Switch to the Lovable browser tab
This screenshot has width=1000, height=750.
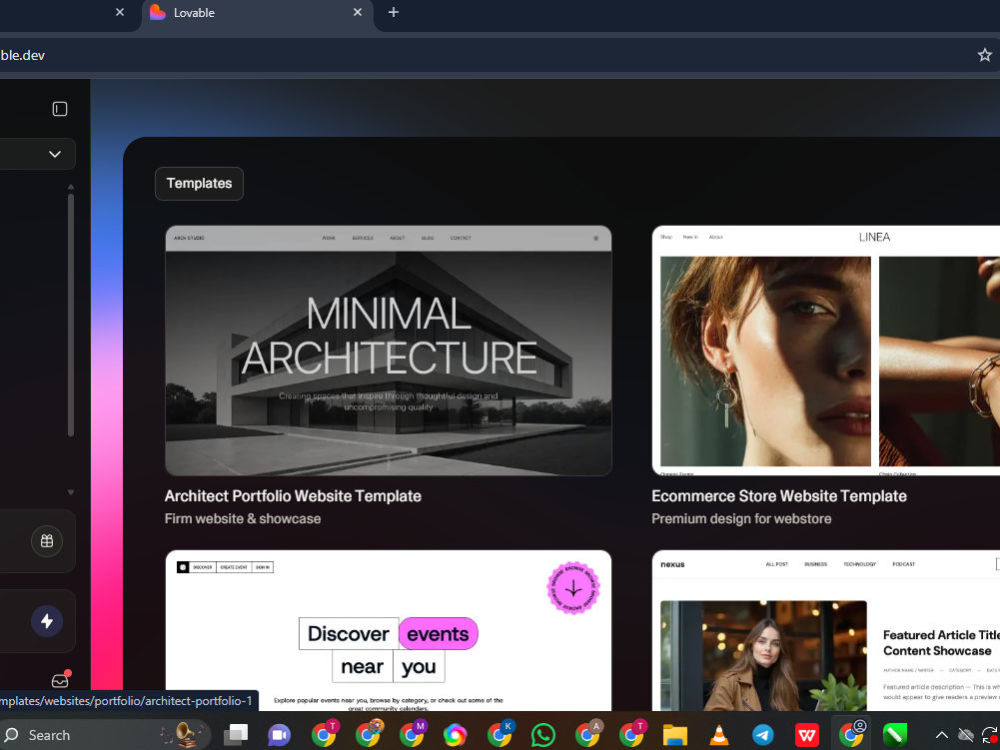click(x=256, y=13)
